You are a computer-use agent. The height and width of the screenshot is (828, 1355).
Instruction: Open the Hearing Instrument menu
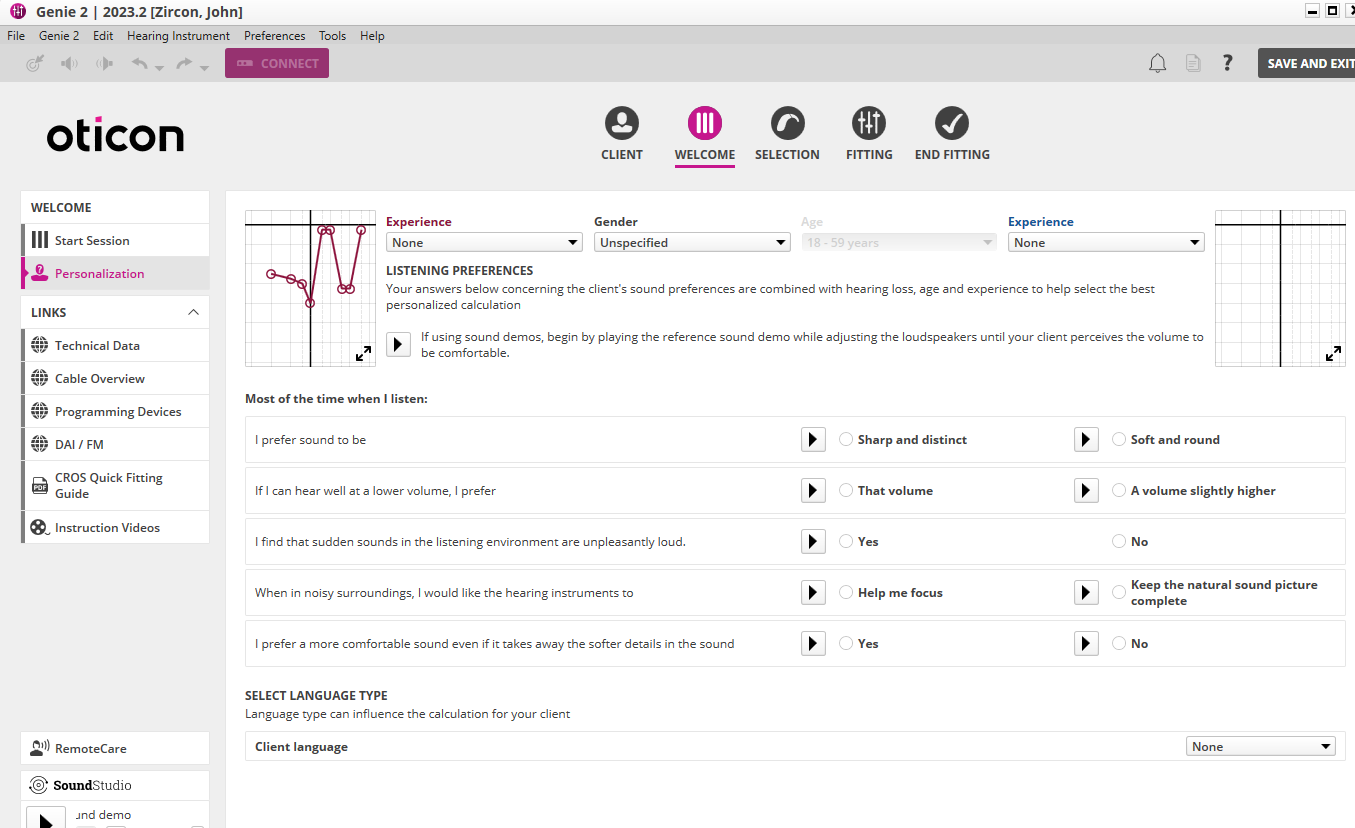click(x=178, y=36)
